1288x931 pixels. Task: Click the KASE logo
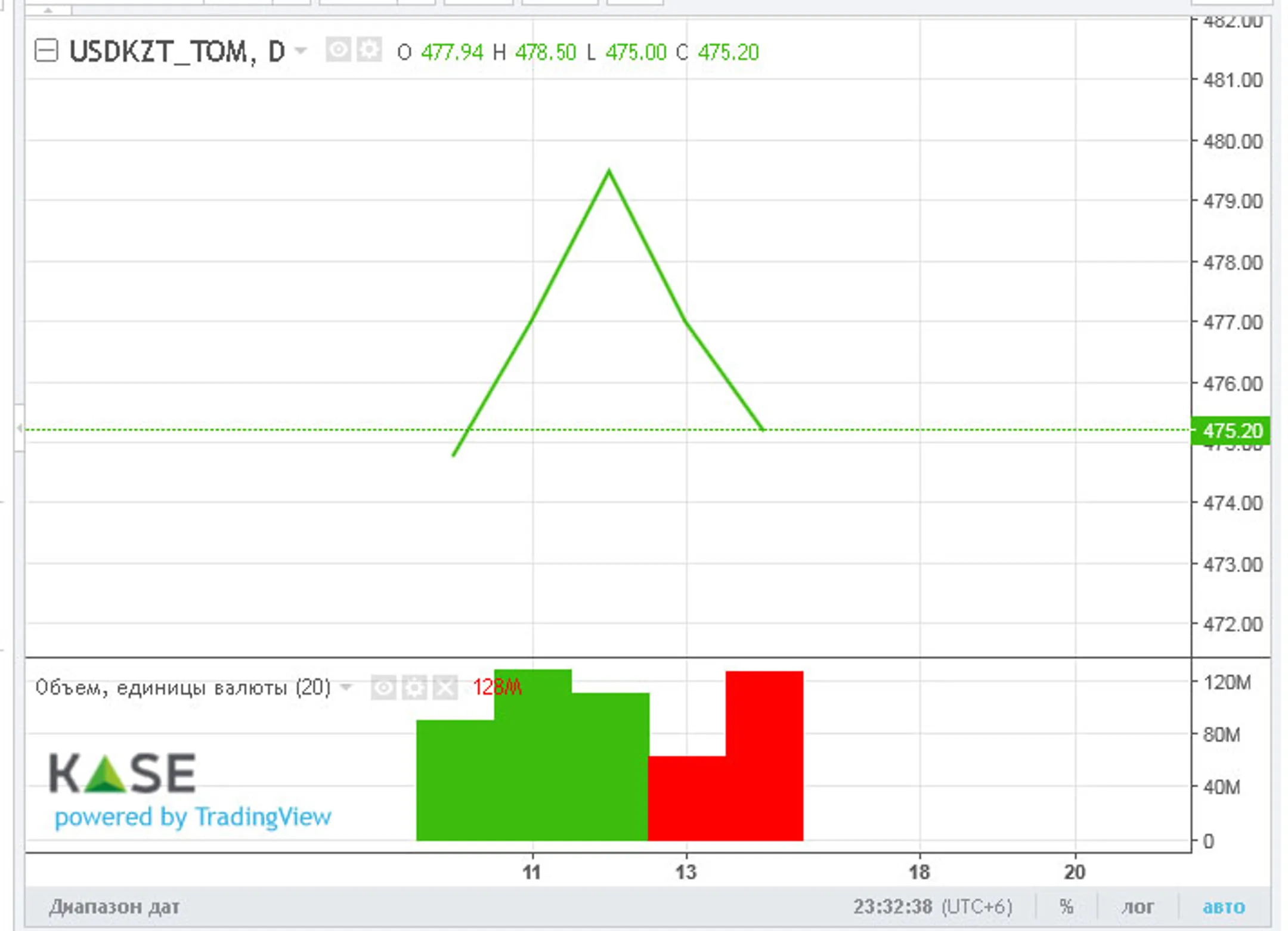[122, 772]
